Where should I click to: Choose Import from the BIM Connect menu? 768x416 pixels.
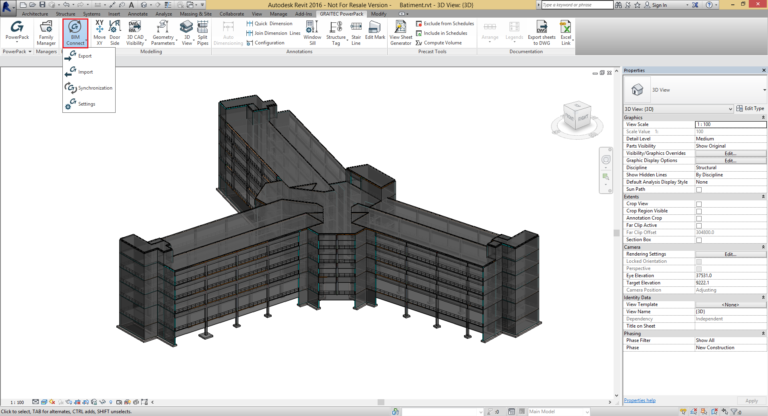[x=89, y=72]
